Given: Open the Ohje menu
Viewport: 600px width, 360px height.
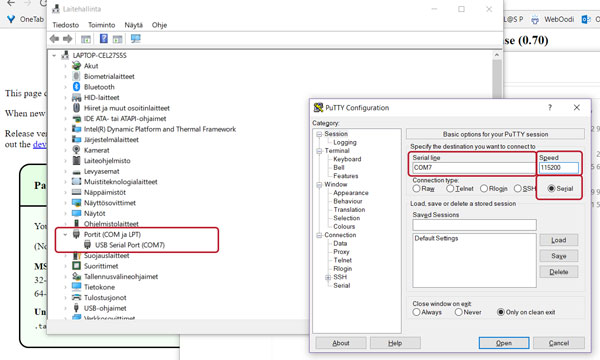Looking at the screenshot, I should 159,25.
